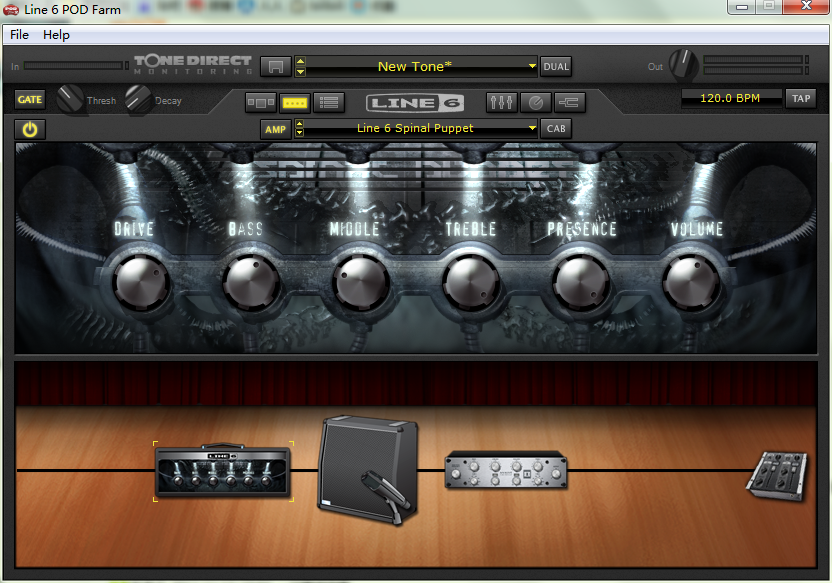Click the POD Farm title bar icon
Viewport: 832px width, 583px height.
coord(11,10)
